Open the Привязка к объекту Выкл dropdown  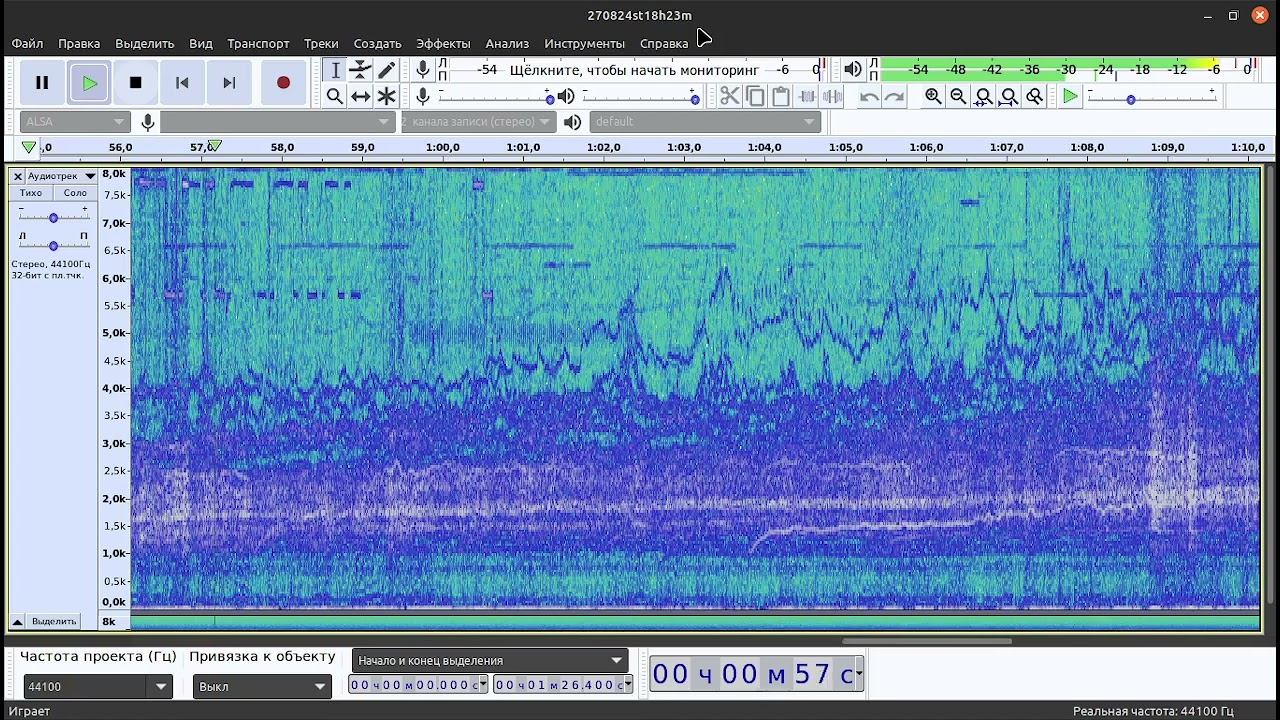pyautogui.click(x=320, y=687)
